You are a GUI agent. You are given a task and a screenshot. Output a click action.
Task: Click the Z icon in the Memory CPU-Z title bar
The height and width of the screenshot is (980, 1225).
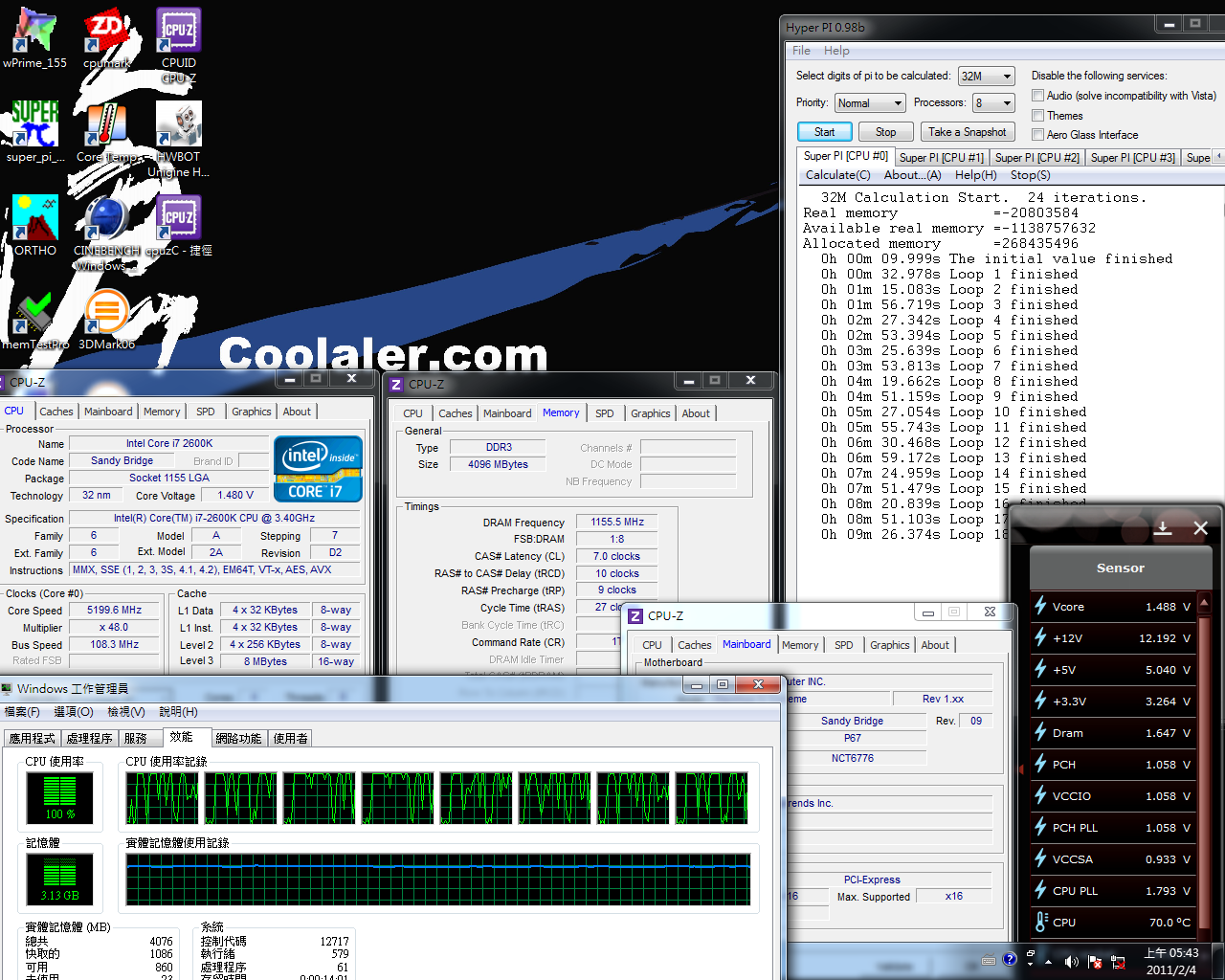(x=396, y=385)
